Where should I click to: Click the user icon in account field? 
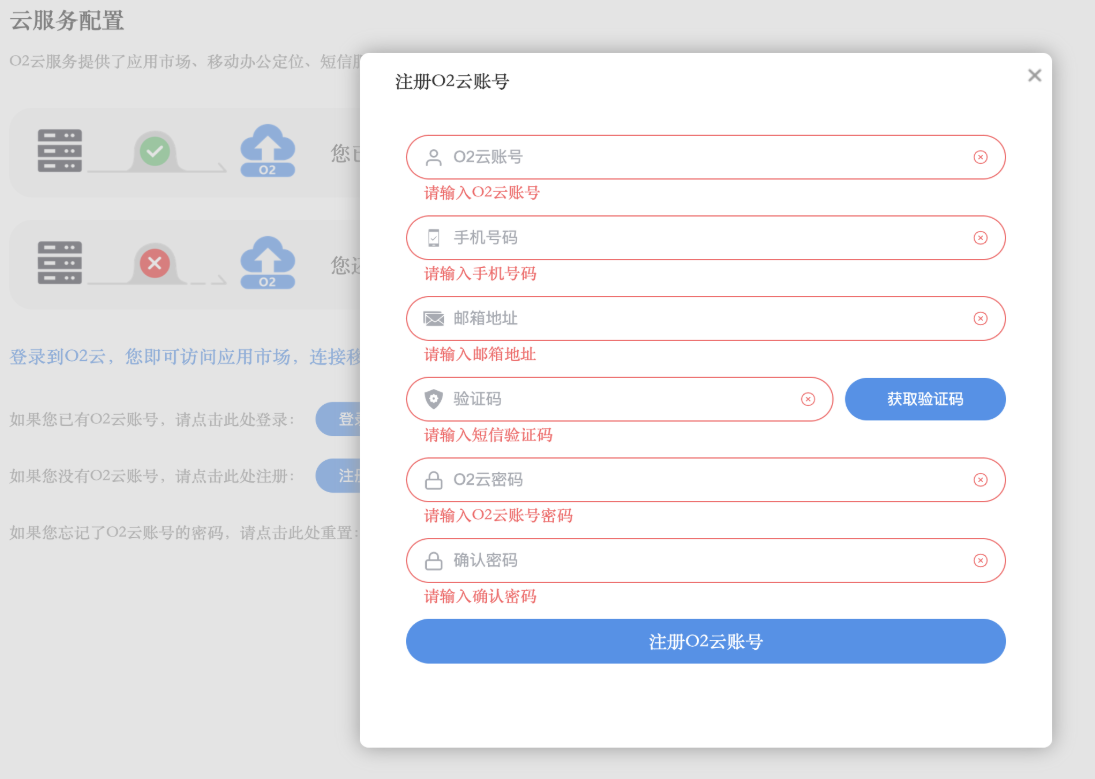[x=433, y=158]
